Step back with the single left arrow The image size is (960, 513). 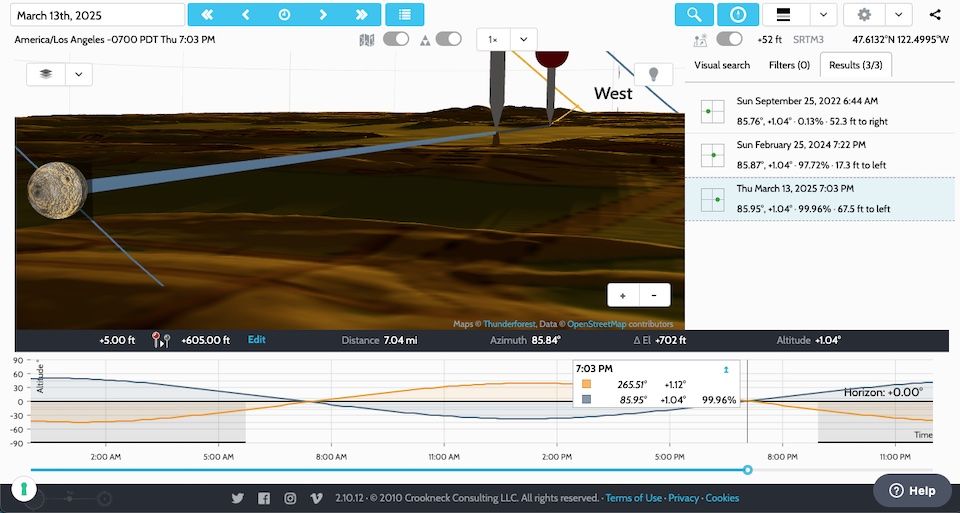tap(246, 15)
